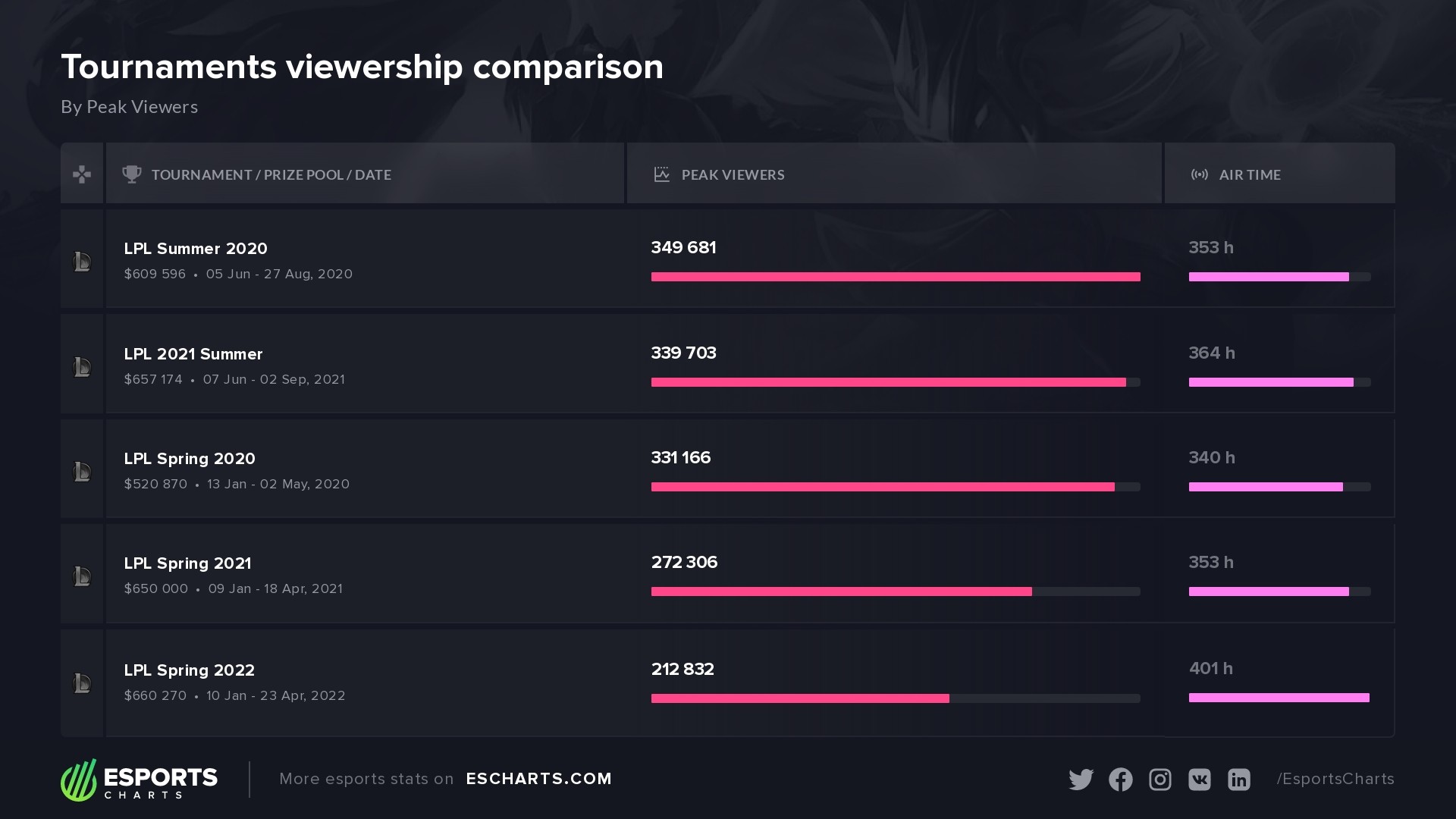Open the Facebook icon in footer
This screenshot has height=819, width=1456.
tap(1121, 780)
